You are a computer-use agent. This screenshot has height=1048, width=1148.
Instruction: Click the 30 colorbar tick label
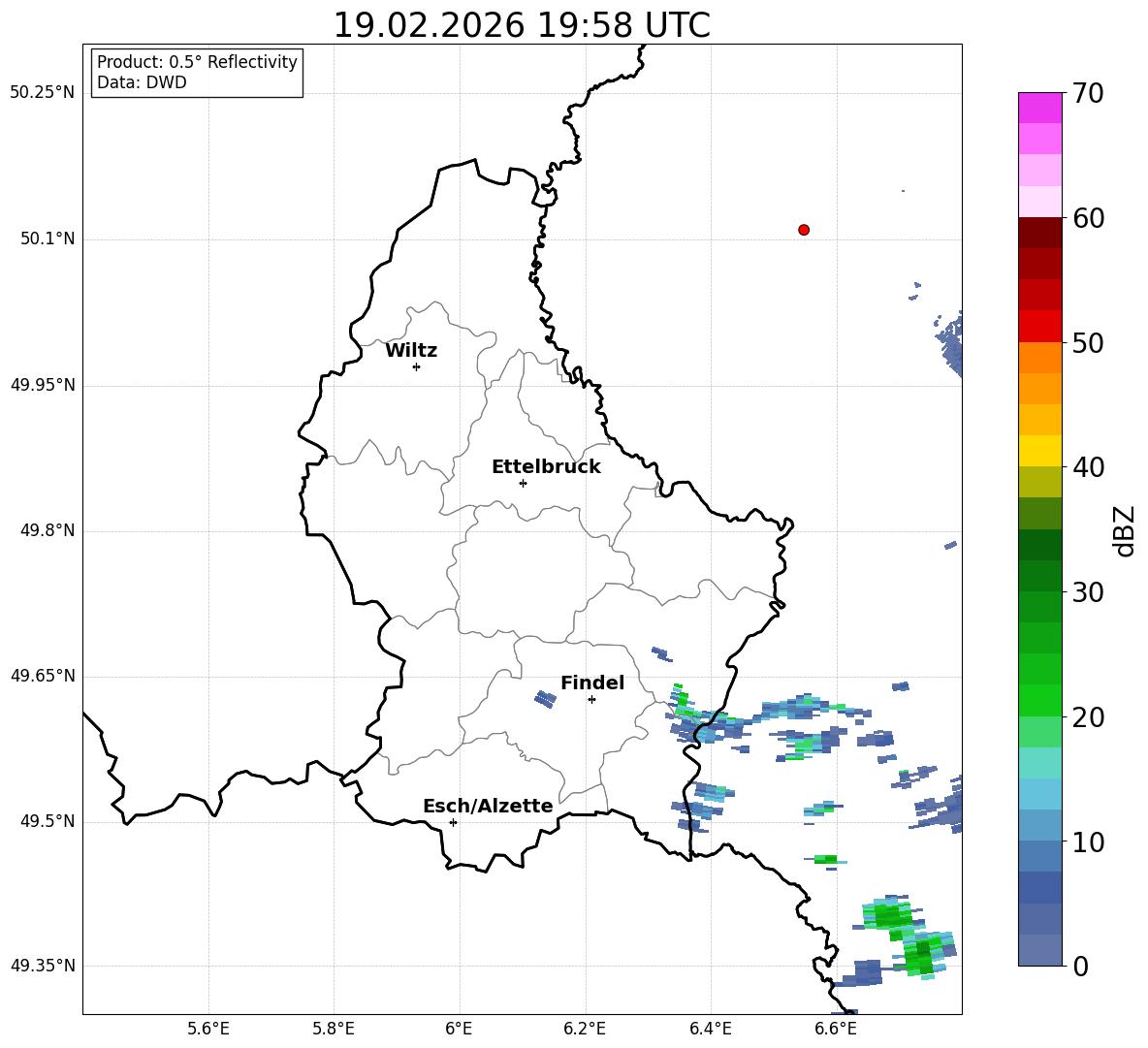click(x=1088, y=592)
